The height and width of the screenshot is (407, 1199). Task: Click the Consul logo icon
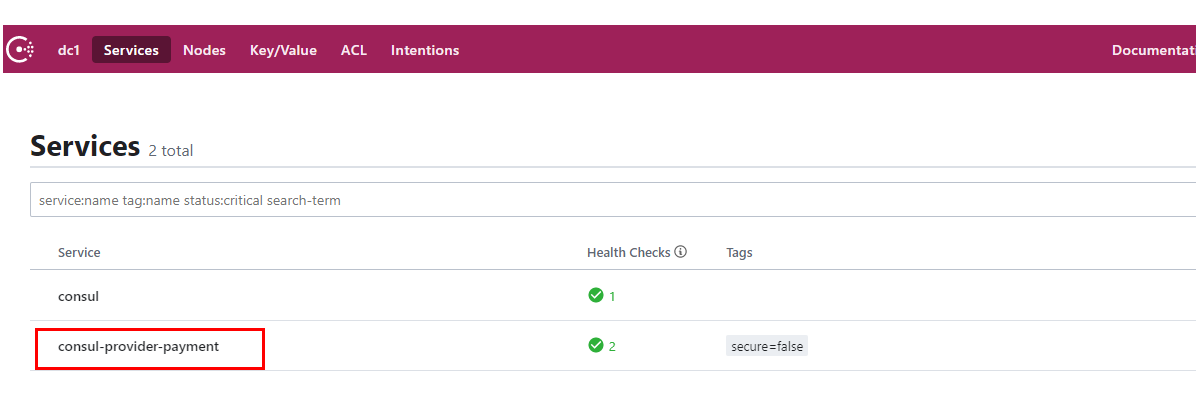[x=21, y=49]
